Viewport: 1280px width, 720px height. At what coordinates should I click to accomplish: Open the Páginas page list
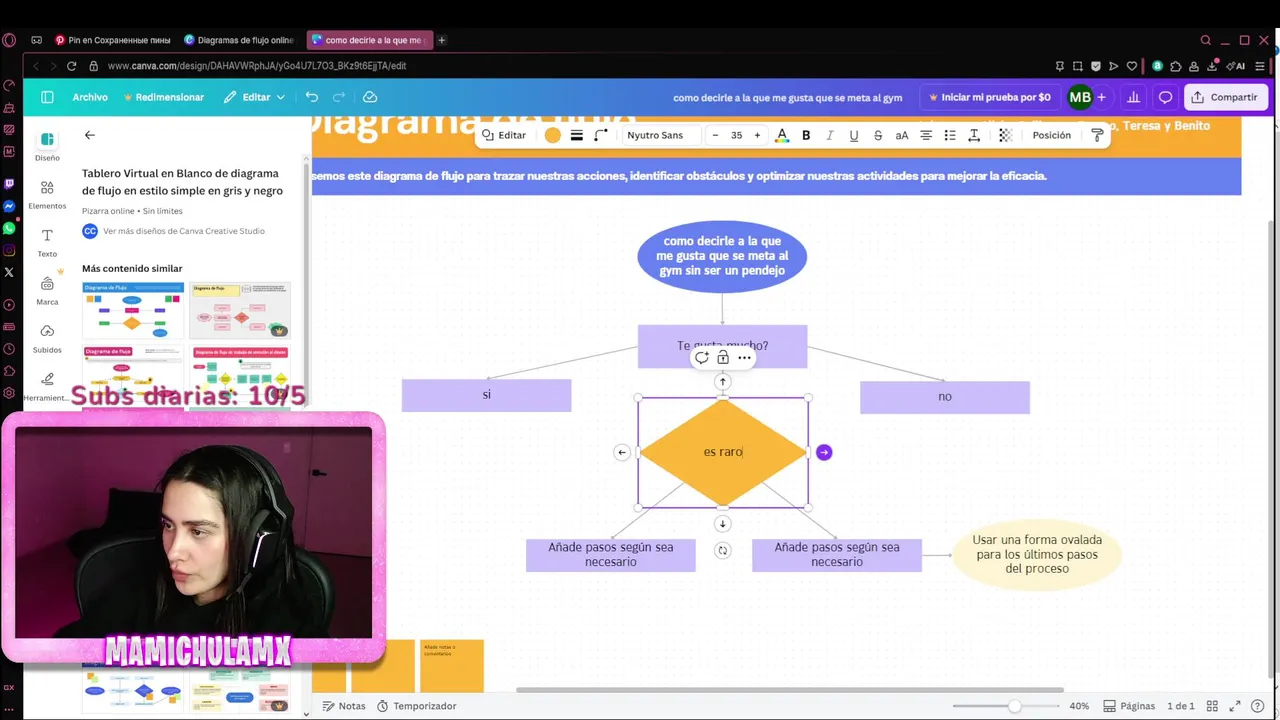click(1129, 706)
